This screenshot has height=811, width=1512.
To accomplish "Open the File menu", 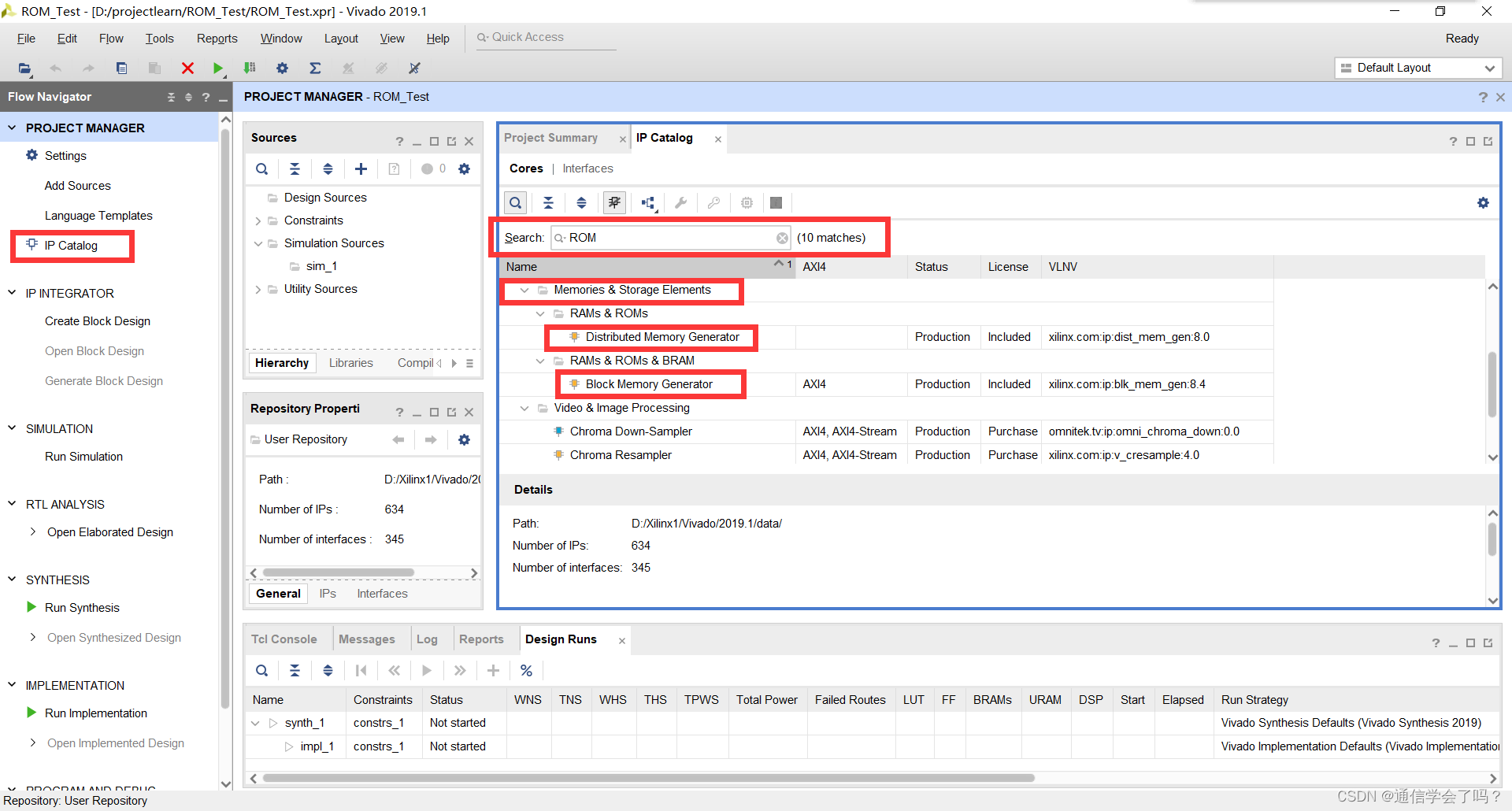I will click(x=26, y=39).
